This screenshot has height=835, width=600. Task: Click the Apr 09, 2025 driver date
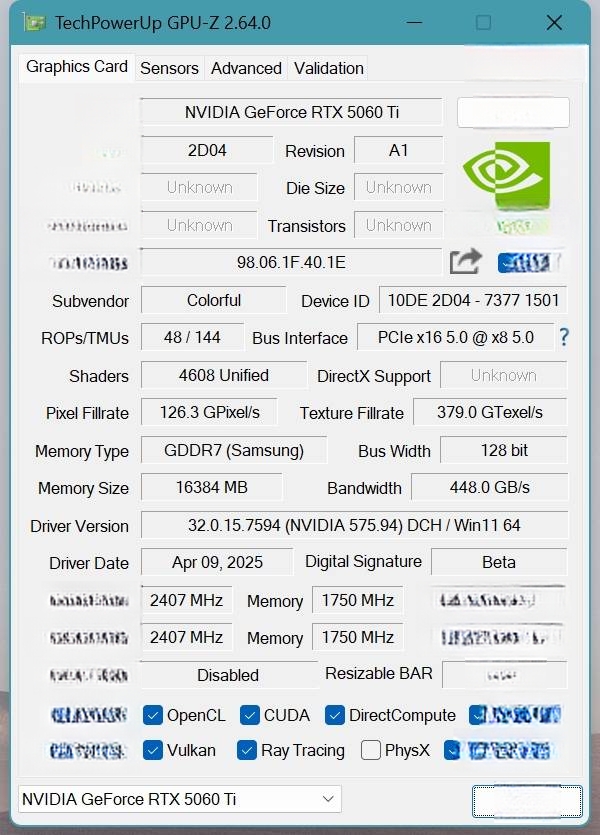(217, 562)
